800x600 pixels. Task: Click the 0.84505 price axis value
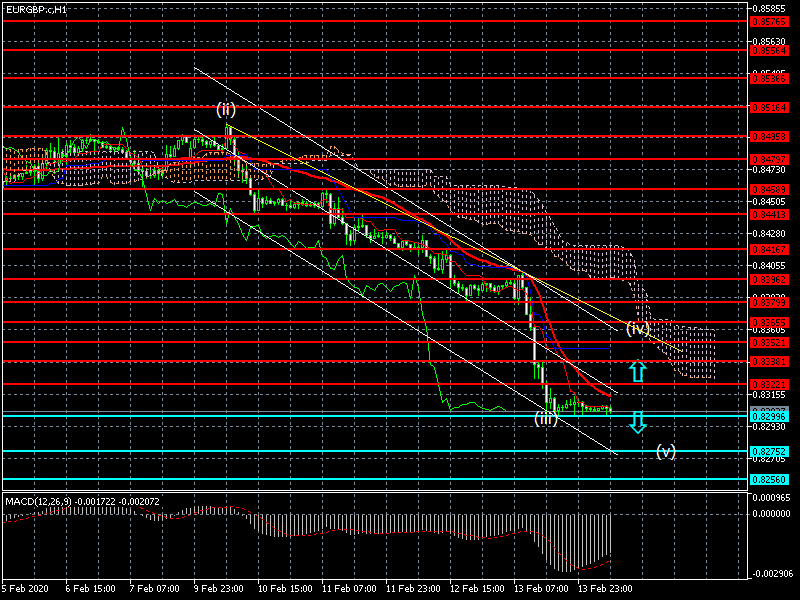click(769, 202)
